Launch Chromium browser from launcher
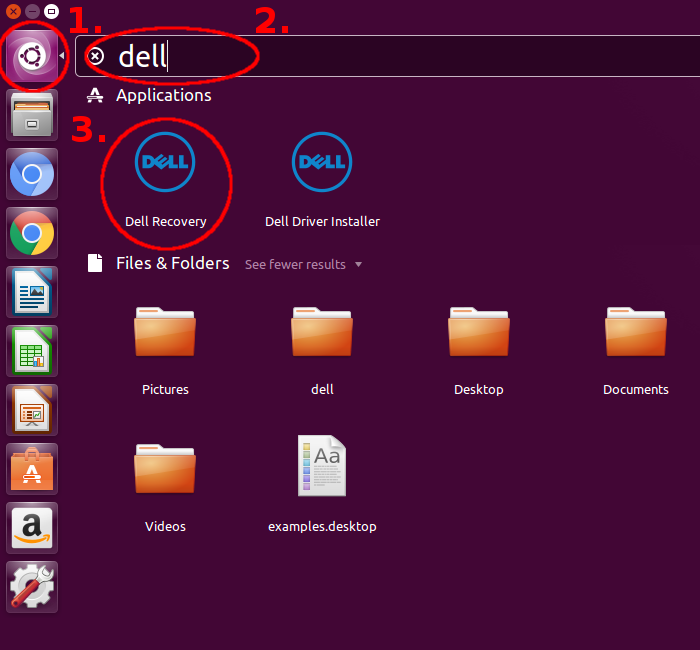The width and height of the screenshot is (700, 650). point(32,176)
